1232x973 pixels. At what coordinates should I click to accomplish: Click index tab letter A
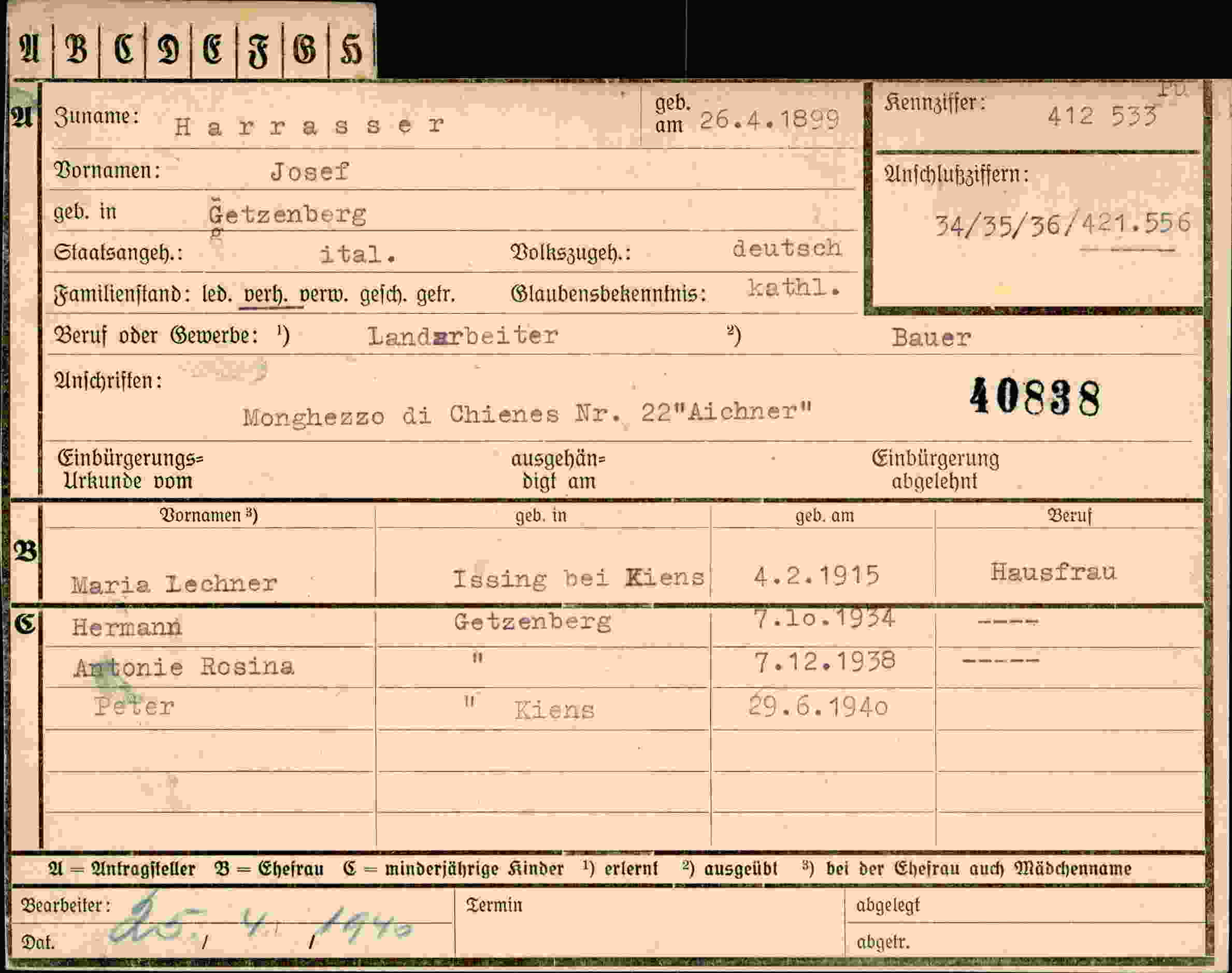click(30, 48)
